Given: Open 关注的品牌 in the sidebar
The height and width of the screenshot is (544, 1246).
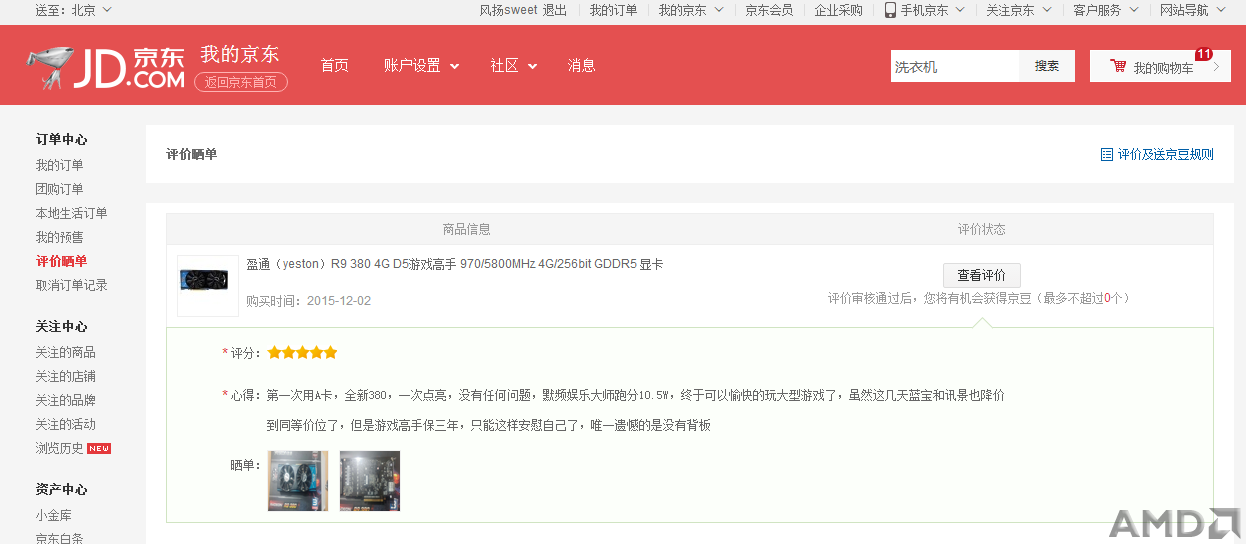Looking at the screenshot, I should pyautogui.click(x=65, y=400).
